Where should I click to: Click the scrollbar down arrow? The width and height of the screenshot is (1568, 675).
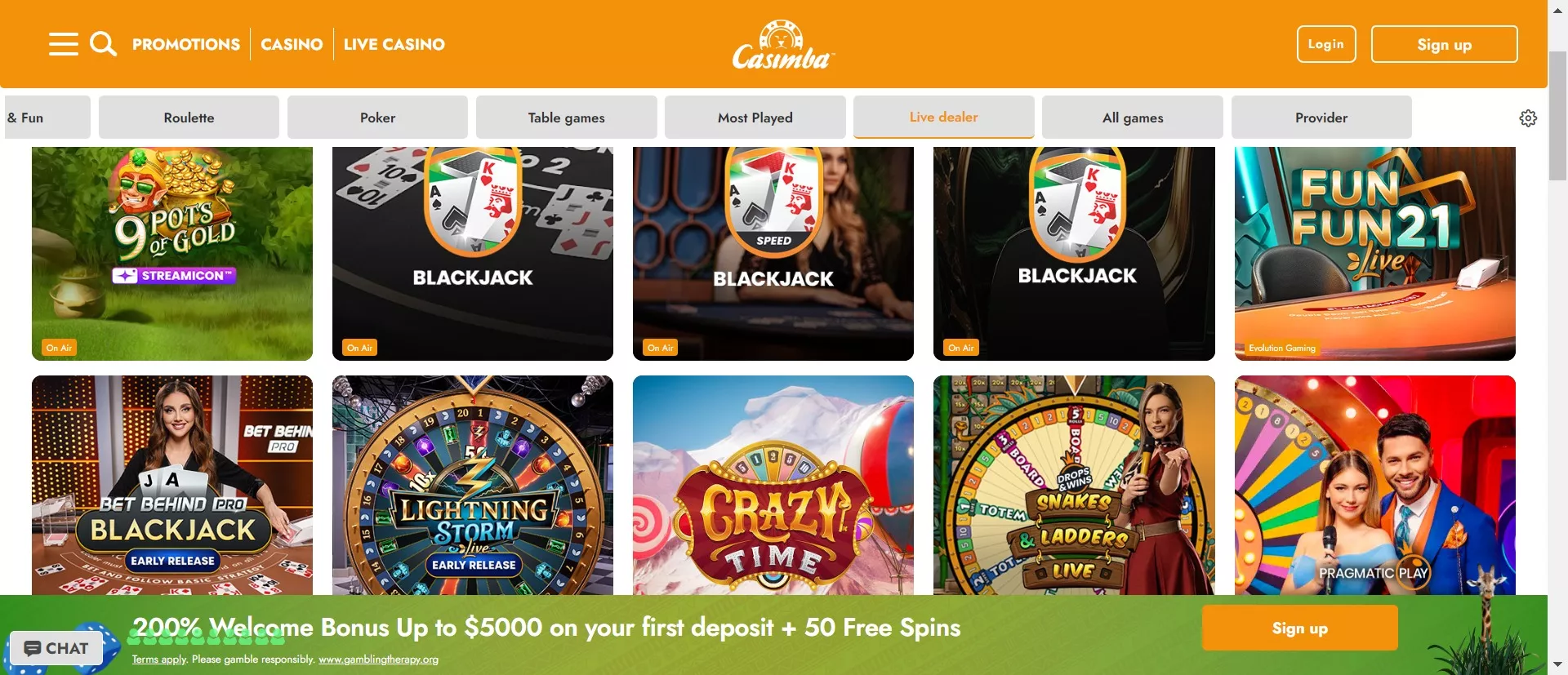pyautogui.click(x=1557, y=664)
